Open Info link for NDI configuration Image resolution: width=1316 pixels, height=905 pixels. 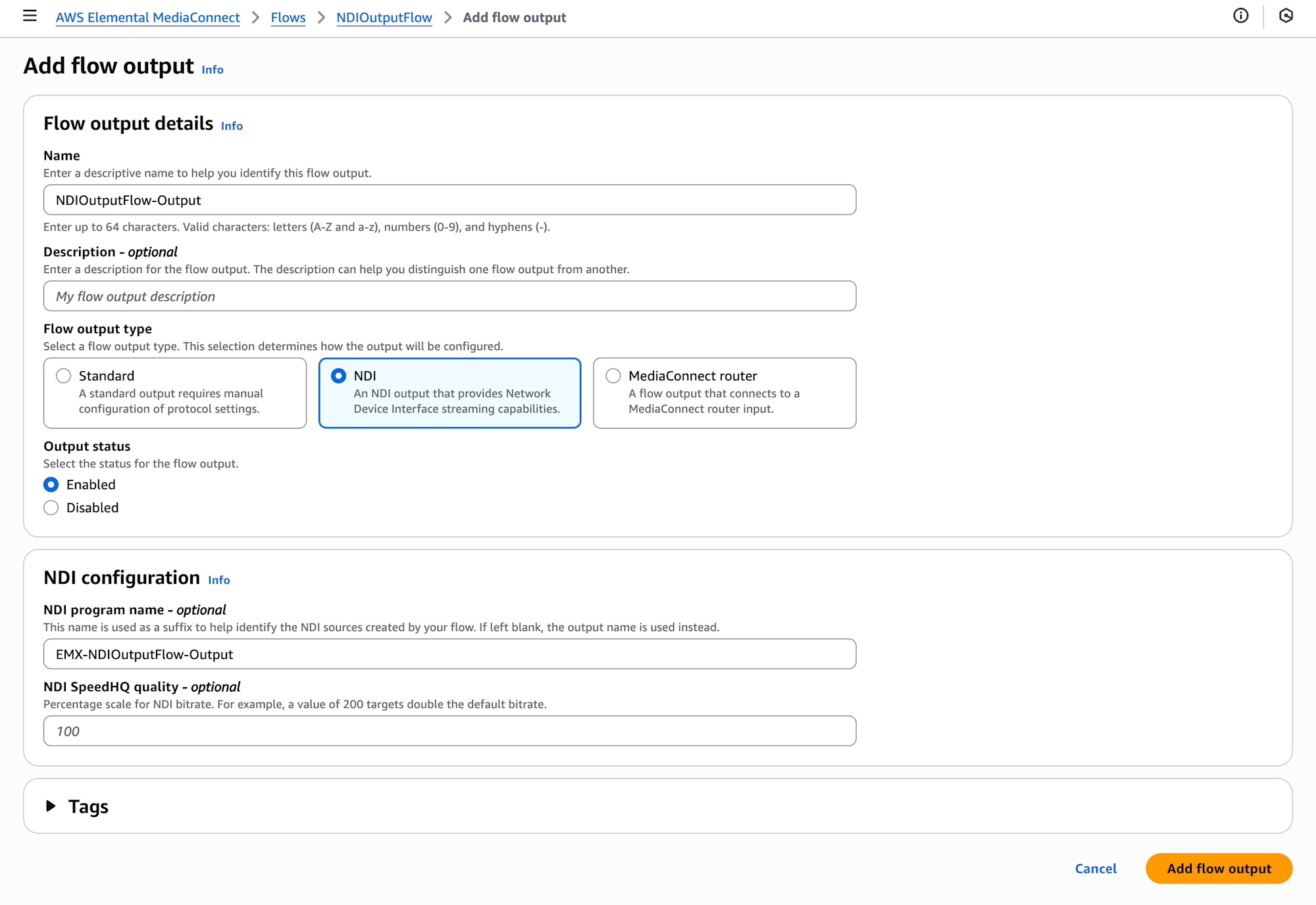[218, 581]
